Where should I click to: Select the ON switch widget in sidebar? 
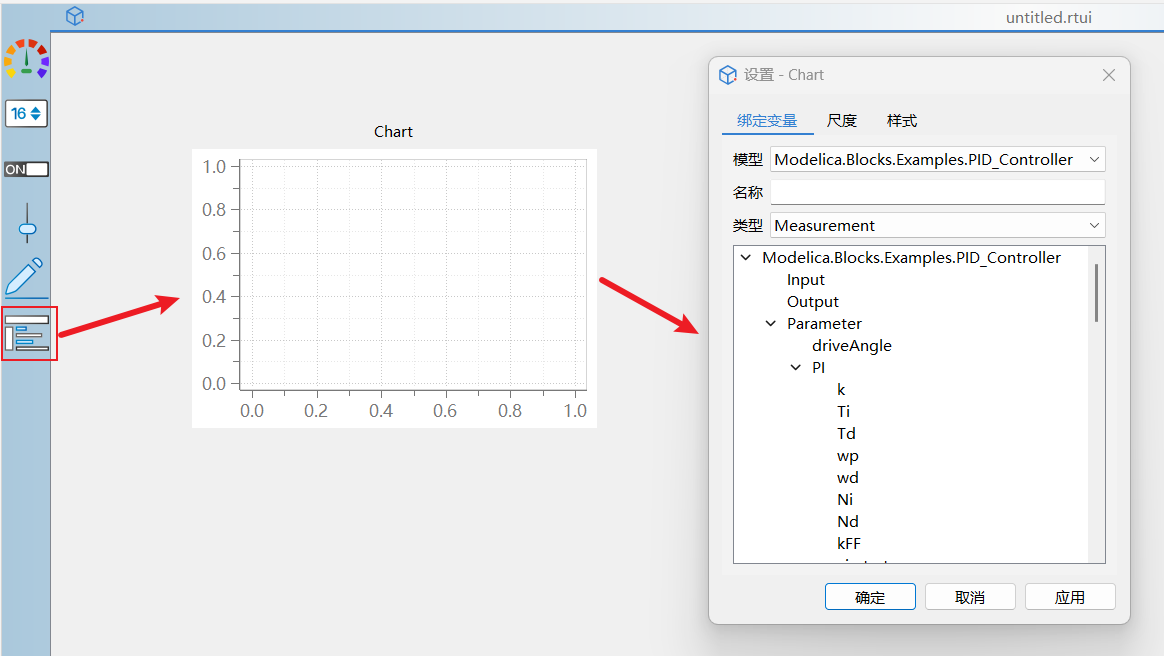point(27,169)
